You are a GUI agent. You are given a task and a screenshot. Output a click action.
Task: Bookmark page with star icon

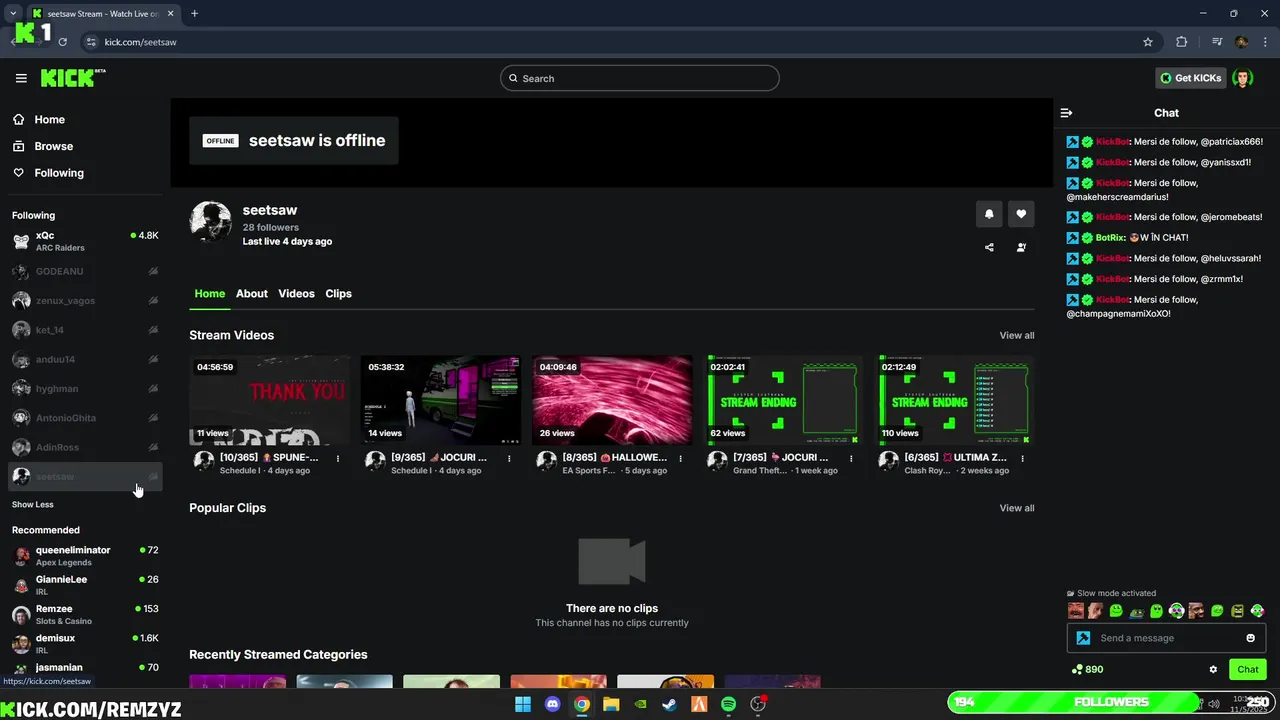click(1148, 42)
